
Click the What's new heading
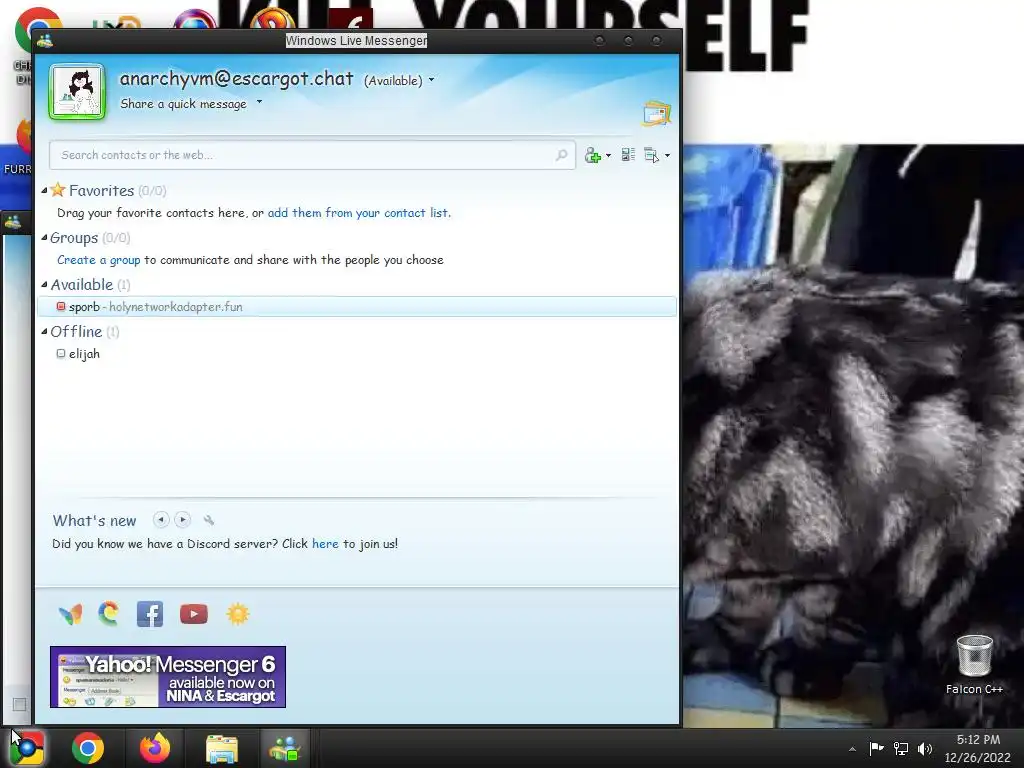pyautogui.click(x=95, y=520)
